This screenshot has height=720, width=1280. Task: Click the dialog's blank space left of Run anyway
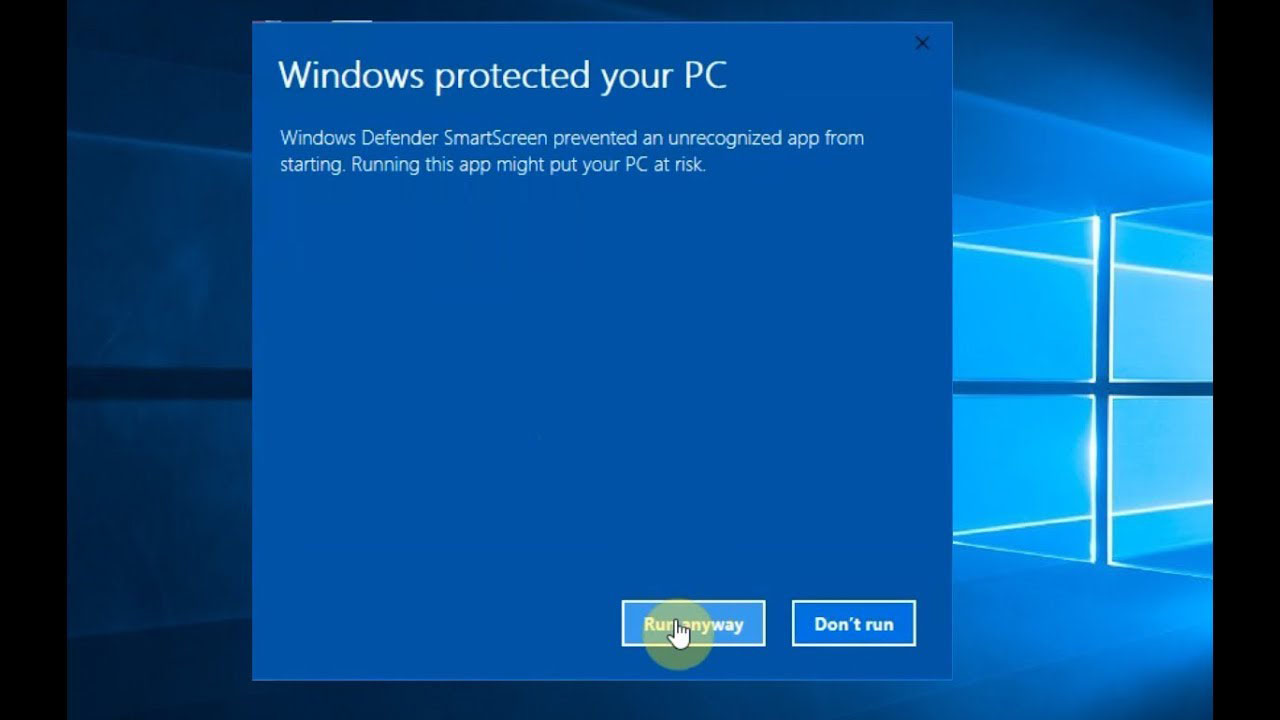click(437, 623)
